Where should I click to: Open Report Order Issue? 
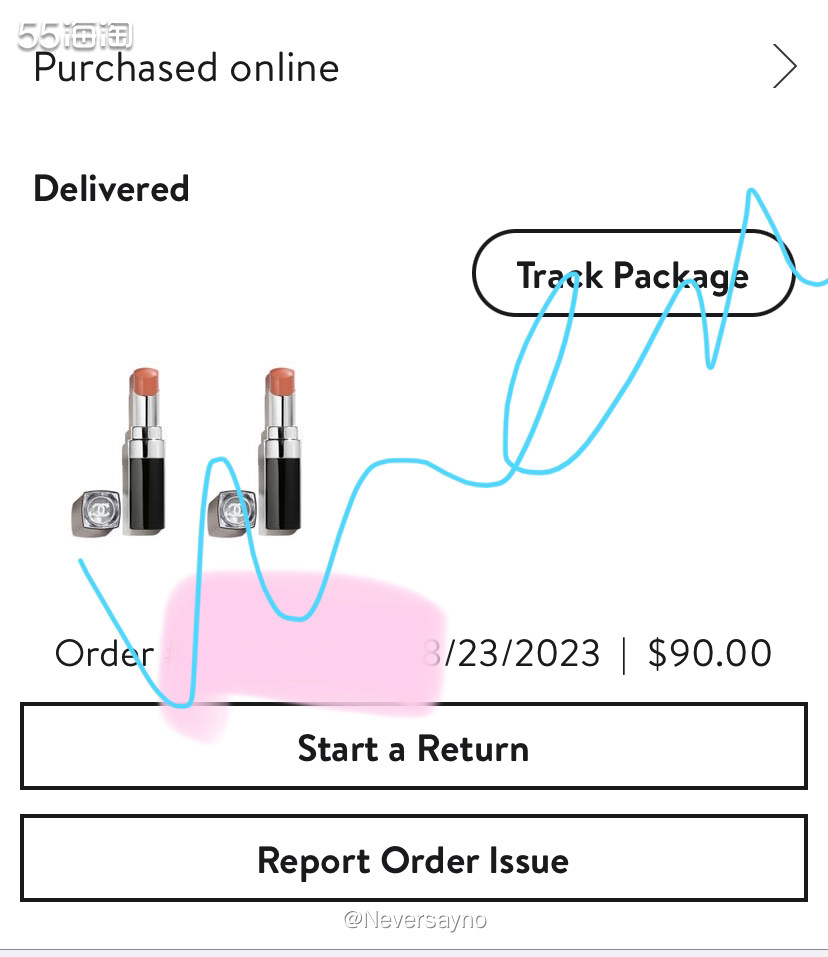[414, 858]
